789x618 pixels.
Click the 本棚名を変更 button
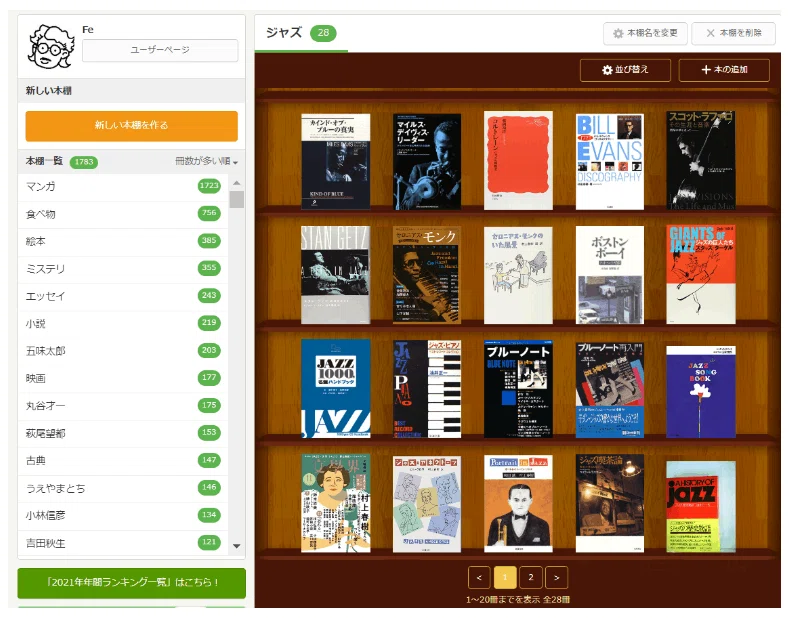[645, 33]
